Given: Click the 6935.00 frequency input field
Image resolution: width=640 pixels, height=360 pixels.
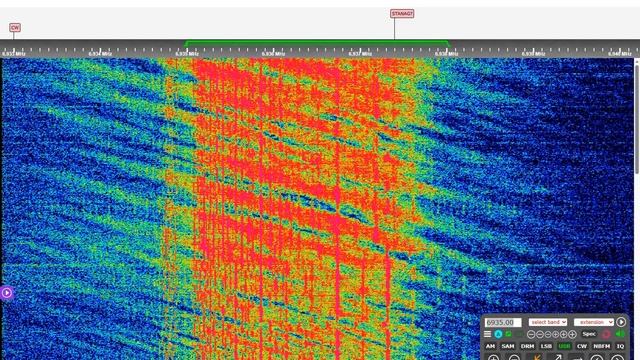Looking at the screenshot, I should click(x=503, y=322).
